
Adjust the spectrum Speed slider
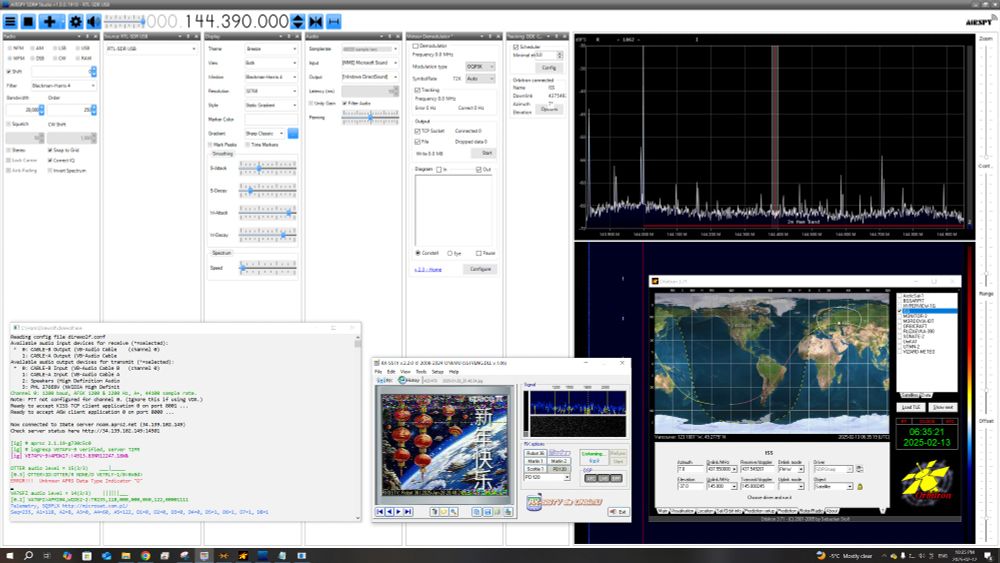(x=268, y=268)
